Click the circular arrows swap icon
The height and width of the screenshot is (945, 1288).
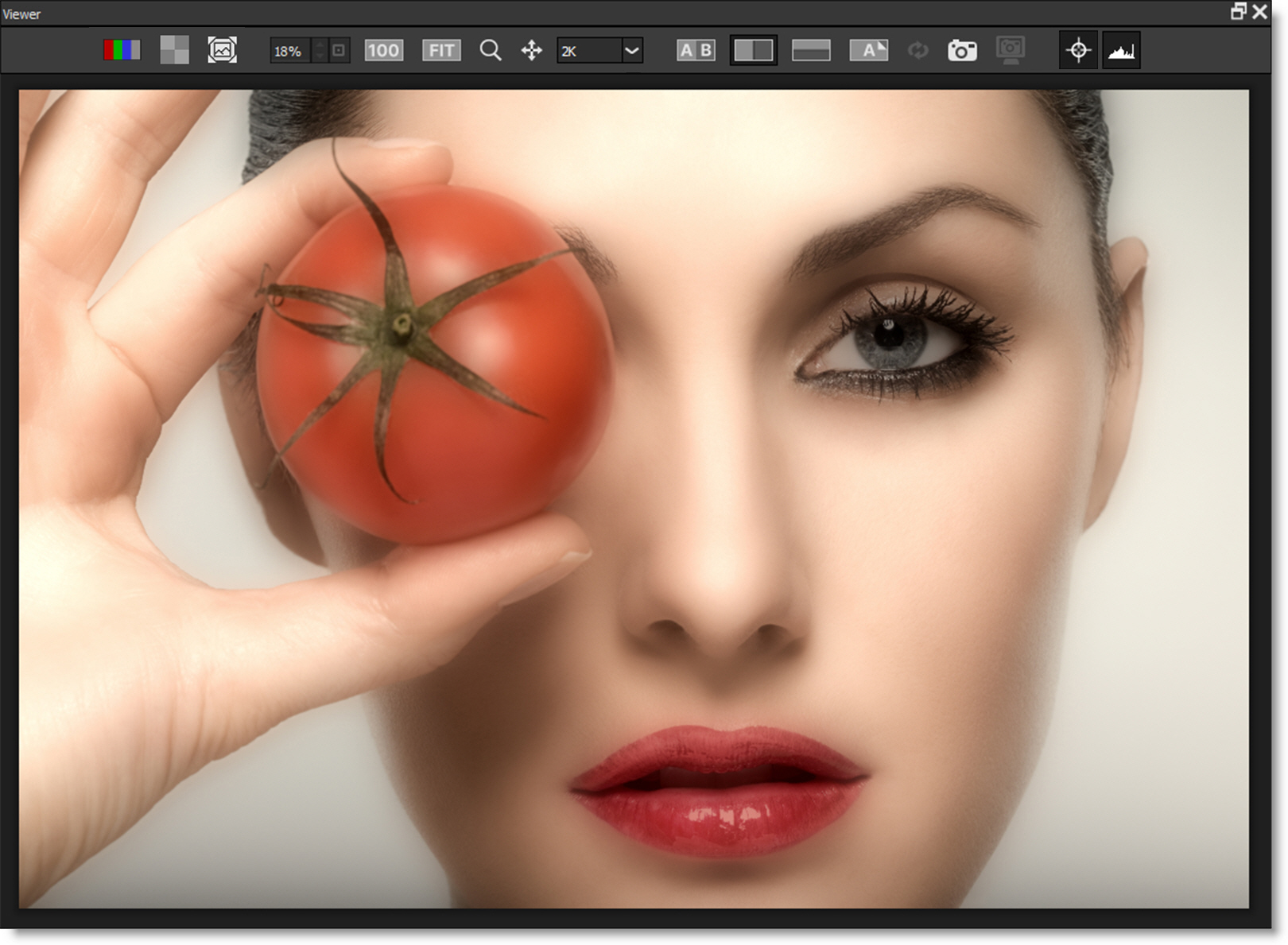point(918,51)
